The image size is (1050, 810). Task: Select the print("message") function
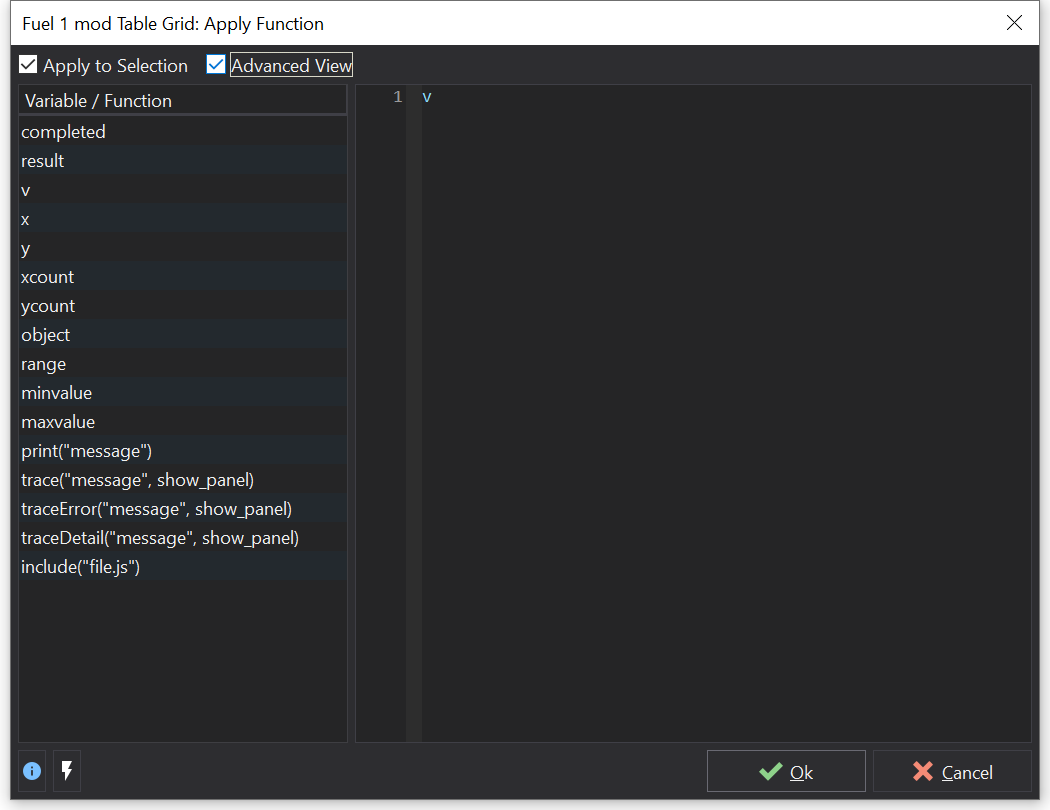pyautogui.click(x=87, y=451)
